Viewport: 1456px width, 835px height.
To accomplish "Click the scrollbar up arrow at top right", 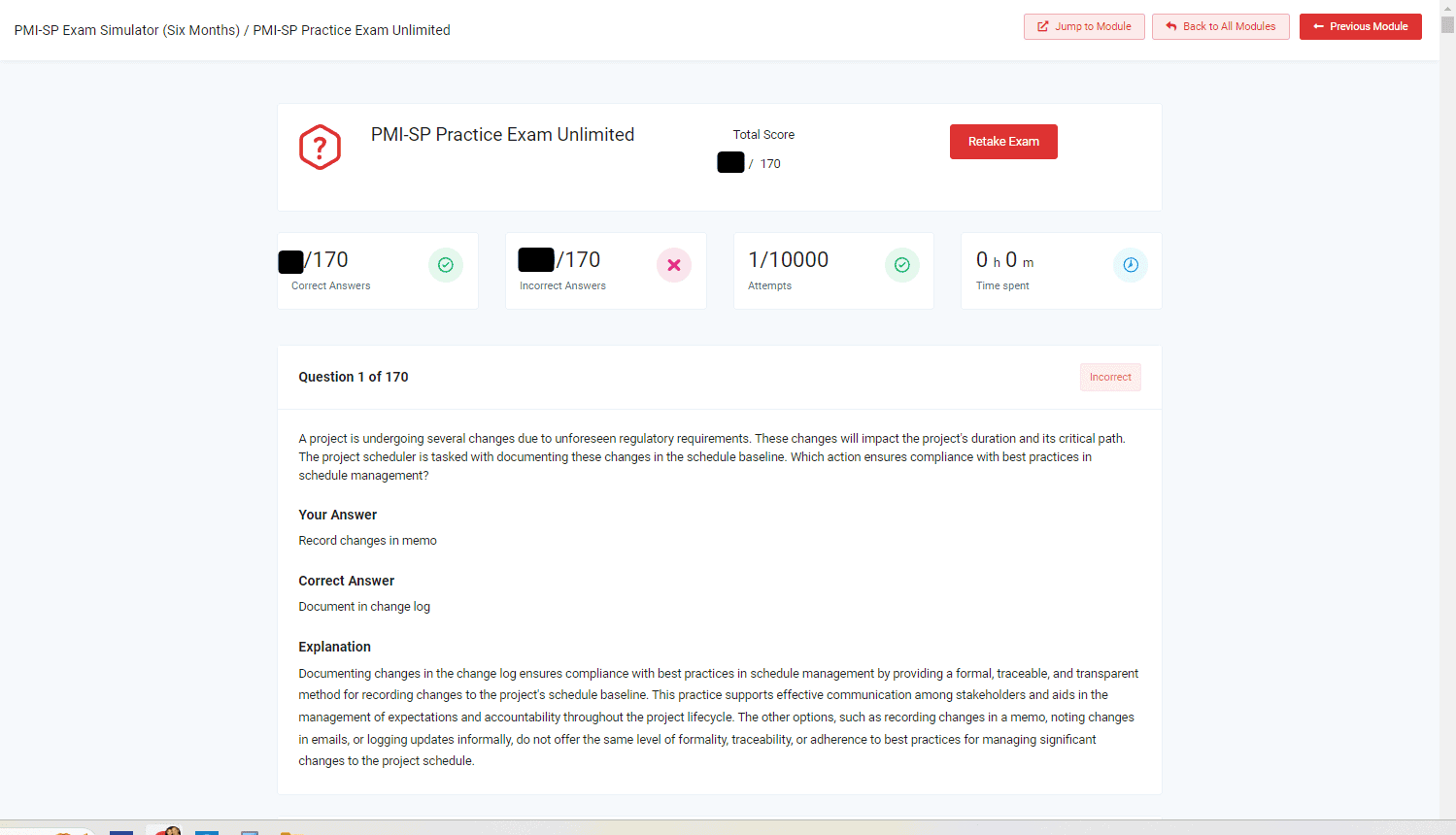I will tap(1447, 8).
